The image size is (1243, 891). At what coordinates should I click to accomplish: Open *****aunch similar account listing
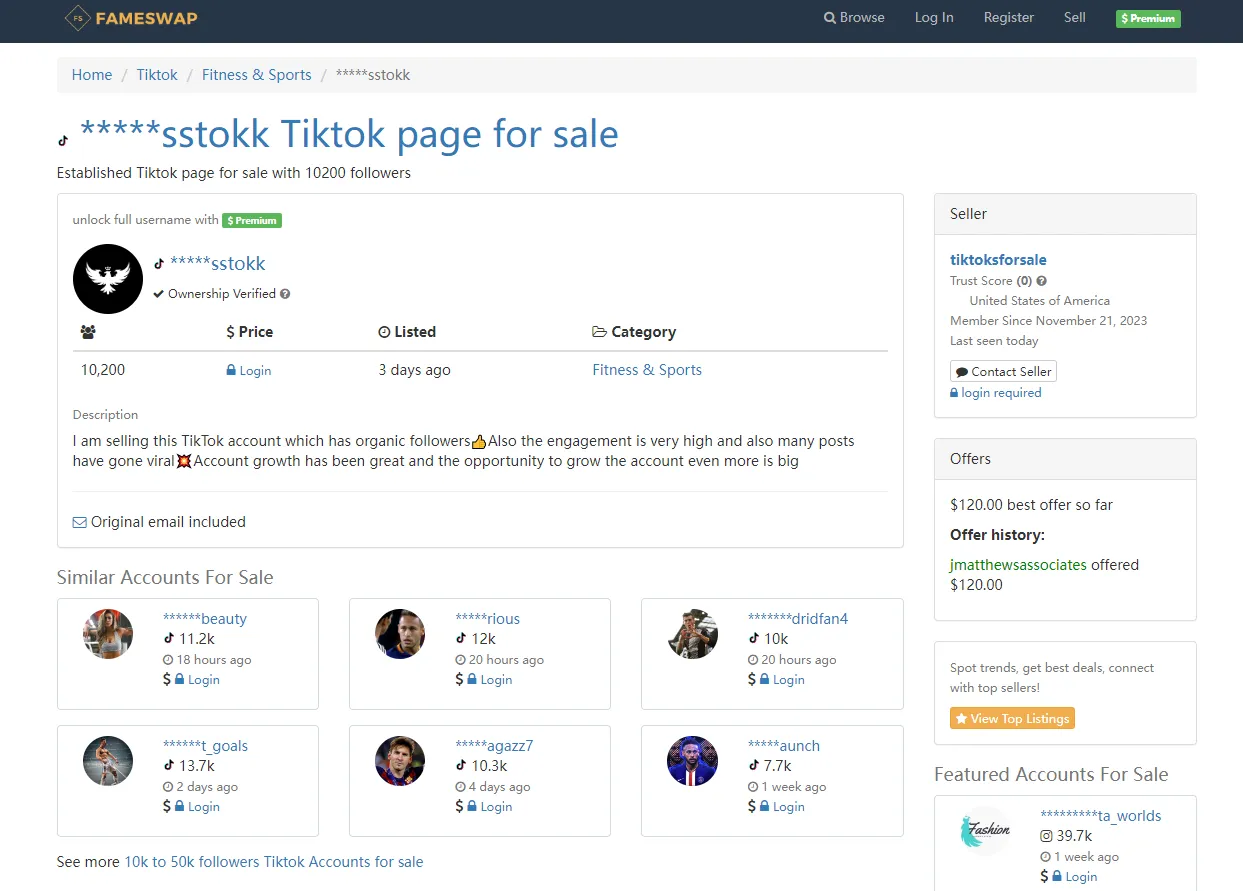(x=784, y=746)
